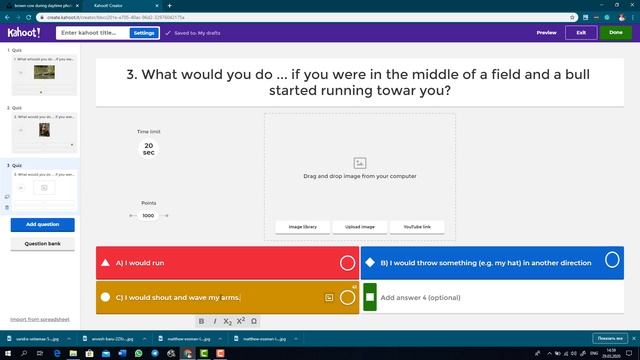Click the Kahoot! logo
The height and width of the screenshot is (360, 640).
(24, 33)
